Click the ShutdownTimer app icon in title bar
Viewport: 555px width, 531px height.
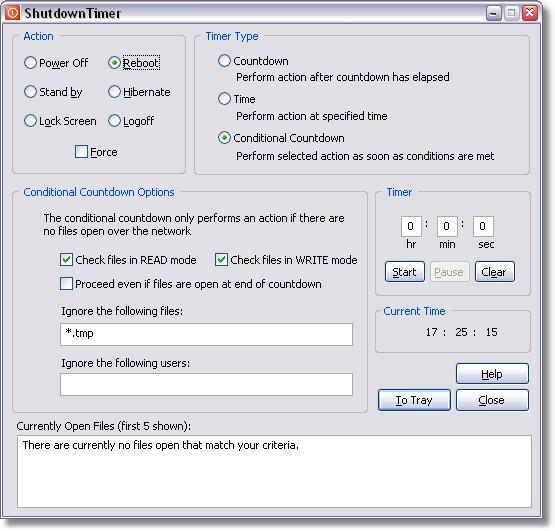point(12,13)
